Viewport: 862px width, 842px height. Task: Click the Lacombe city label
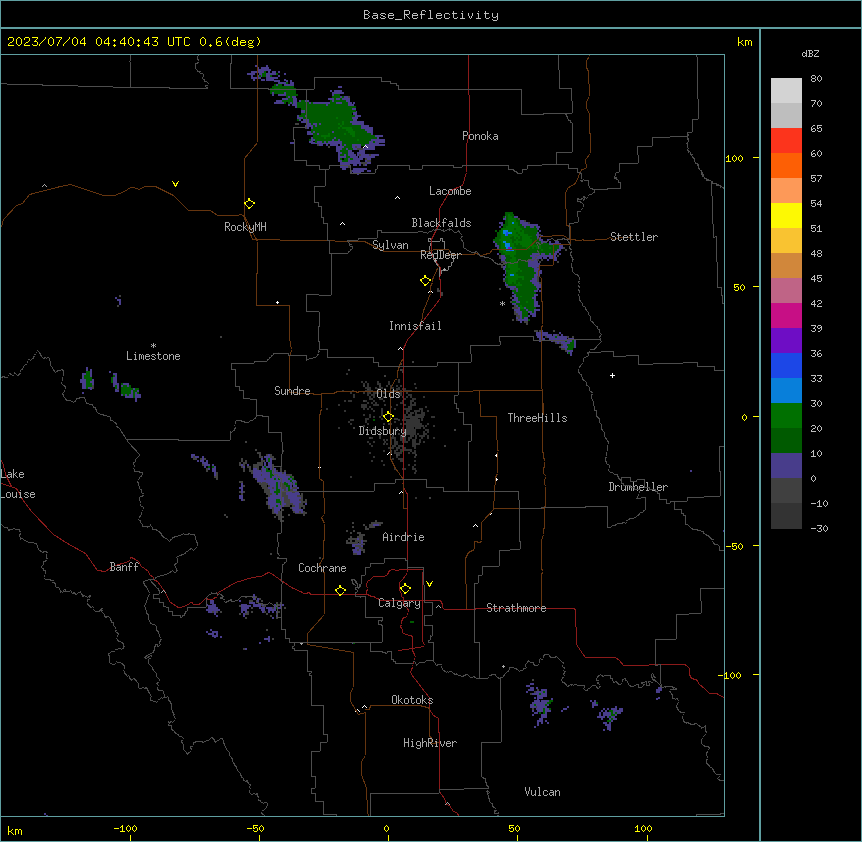pyautogui.click(x=450, y=191)
